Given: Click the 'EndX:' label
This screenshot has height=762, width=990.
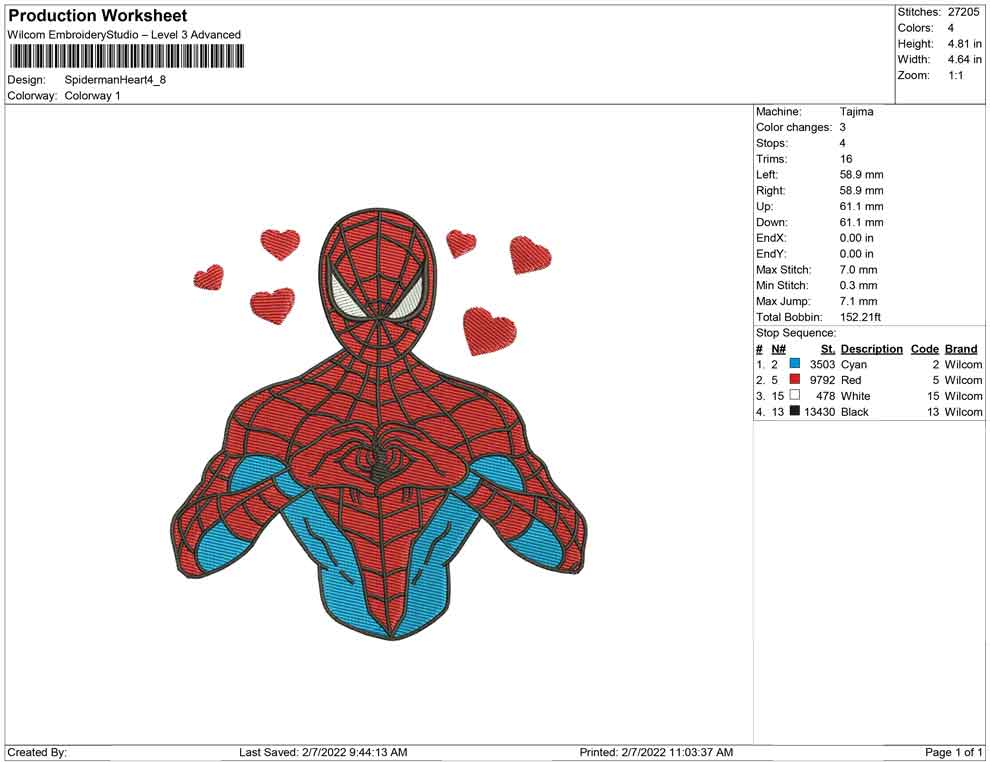Looking at the screenshot, I should tap(771, 238).
